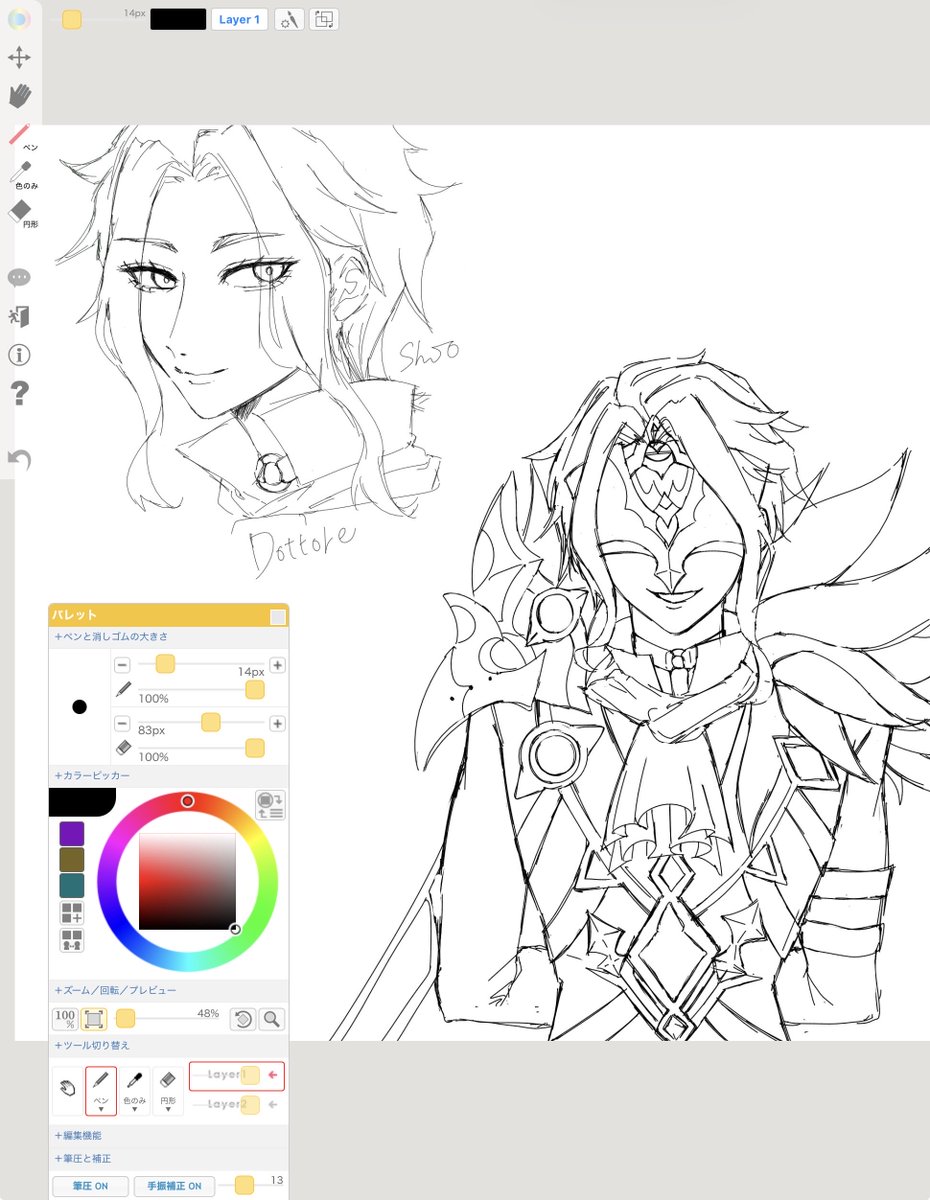Collapse the ツール切り替え section

point(92,1045)
